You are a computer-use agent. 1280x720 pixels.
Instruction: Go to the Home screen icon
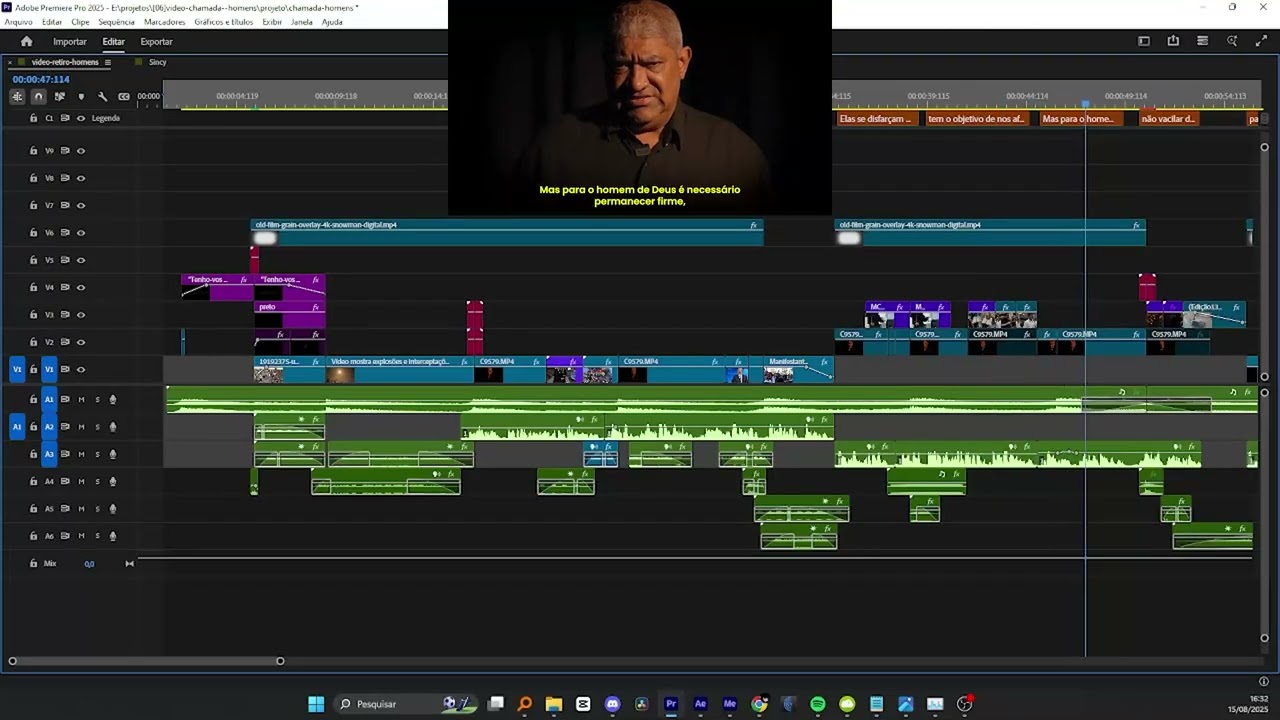tap(27, 42)
